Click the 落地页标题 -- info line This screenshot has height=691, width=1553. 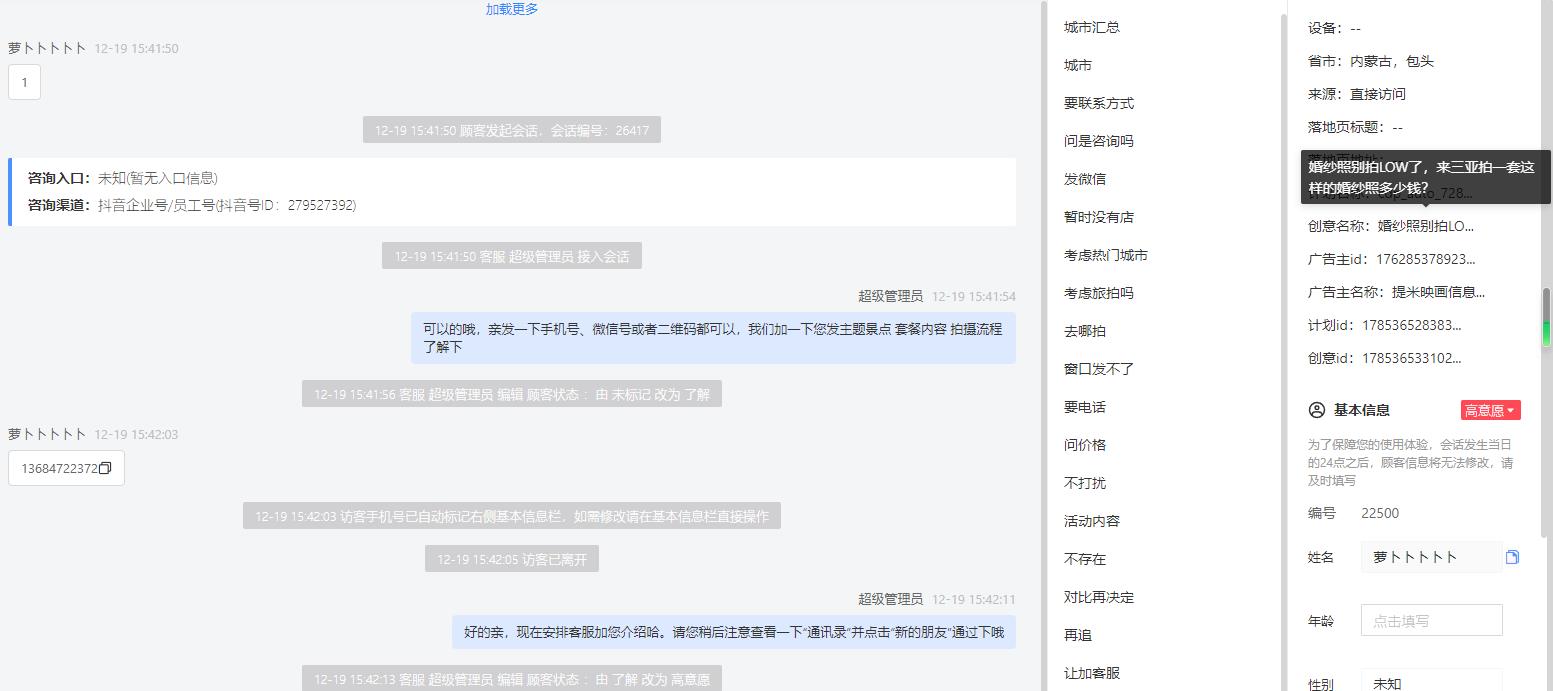1355,127
